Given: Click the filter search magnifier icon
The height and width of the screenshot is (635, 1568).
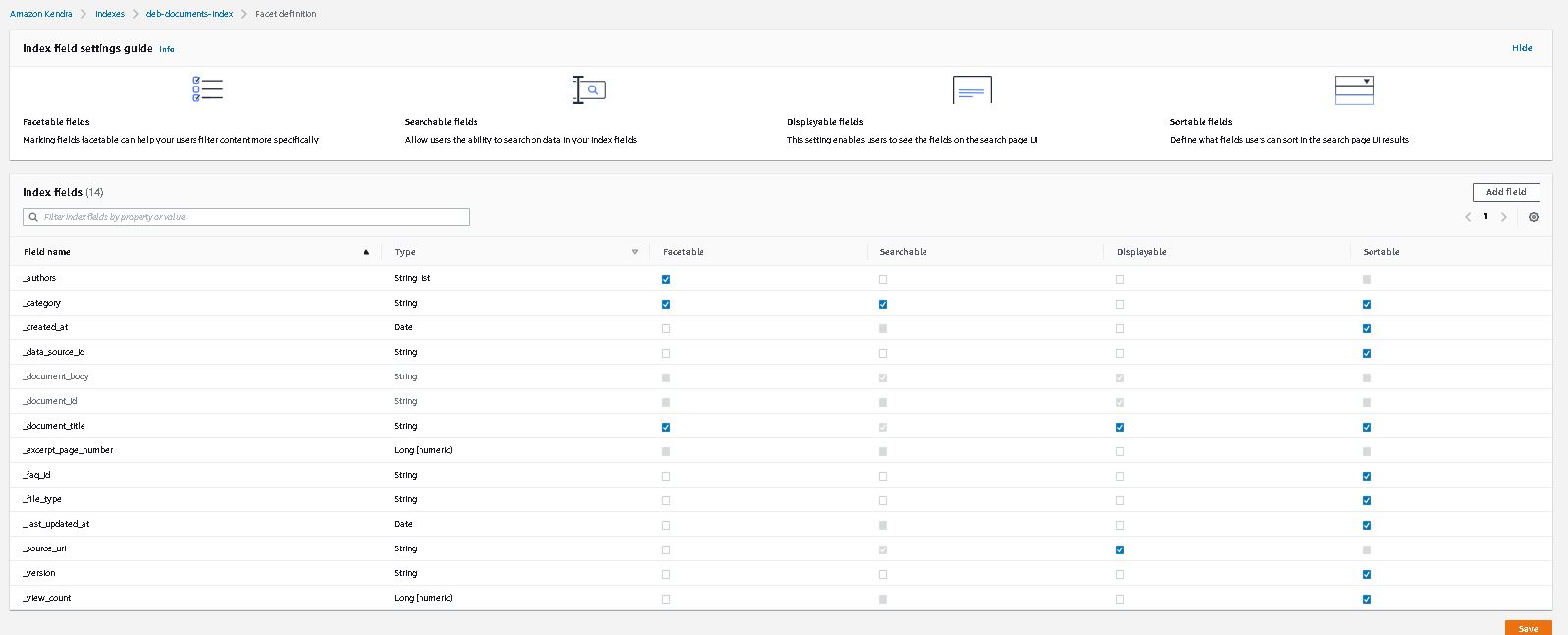Looking at the screenshot, I should click(x=33, y=217).
